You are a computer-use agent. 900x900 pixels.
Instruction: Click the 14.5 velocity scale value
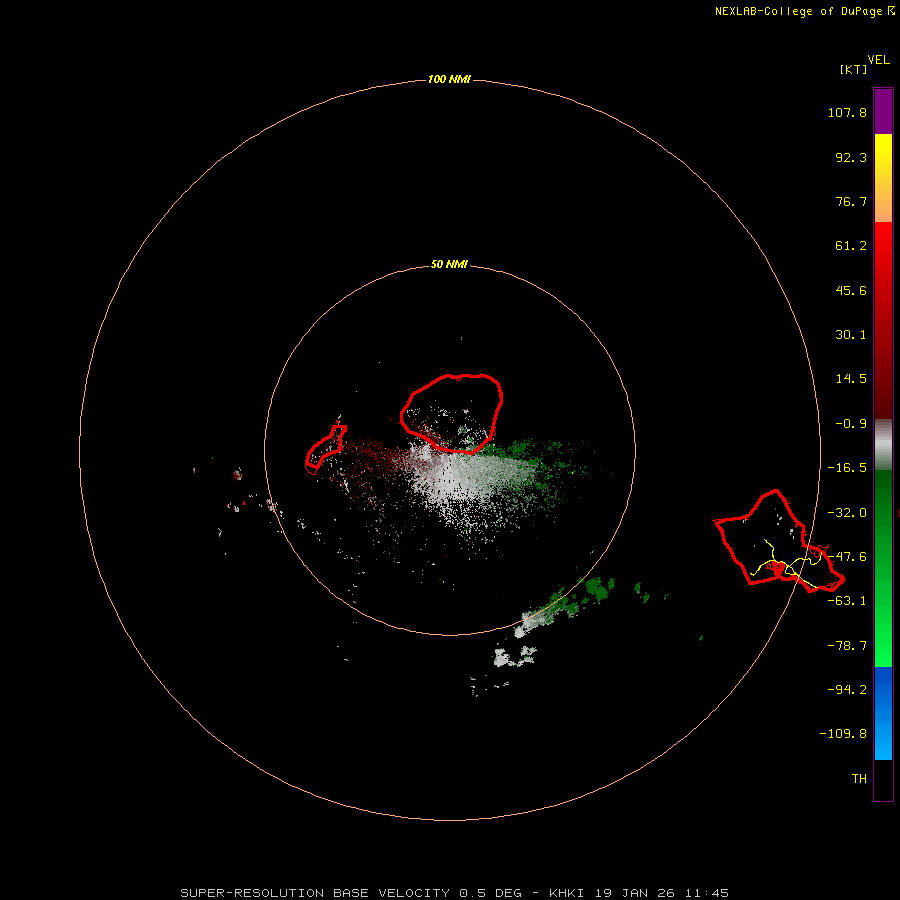(x=851, y=379)
